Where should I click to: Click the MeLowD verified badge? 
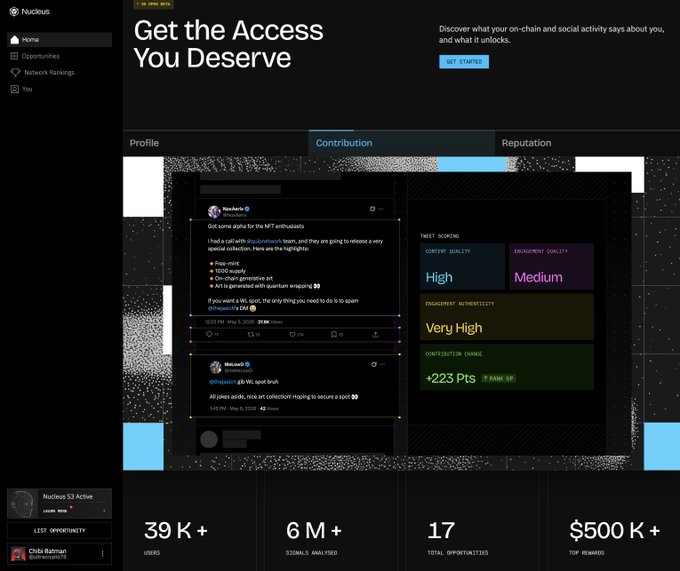point(248,364)
